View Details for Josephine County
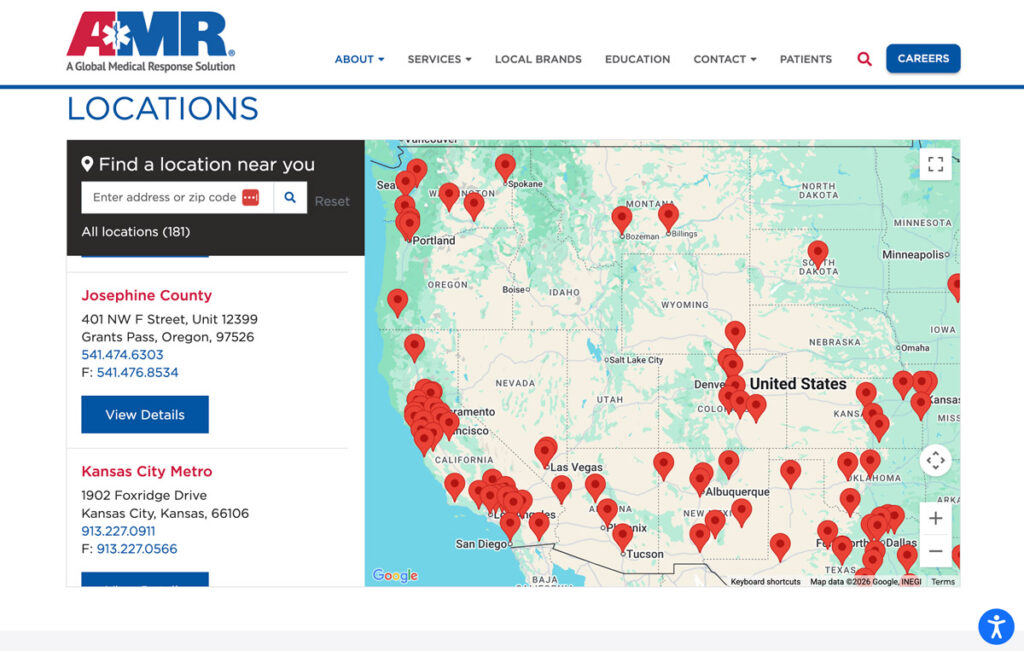The width and height of the screenshot is (1024, 651). (x=145, y=415)
